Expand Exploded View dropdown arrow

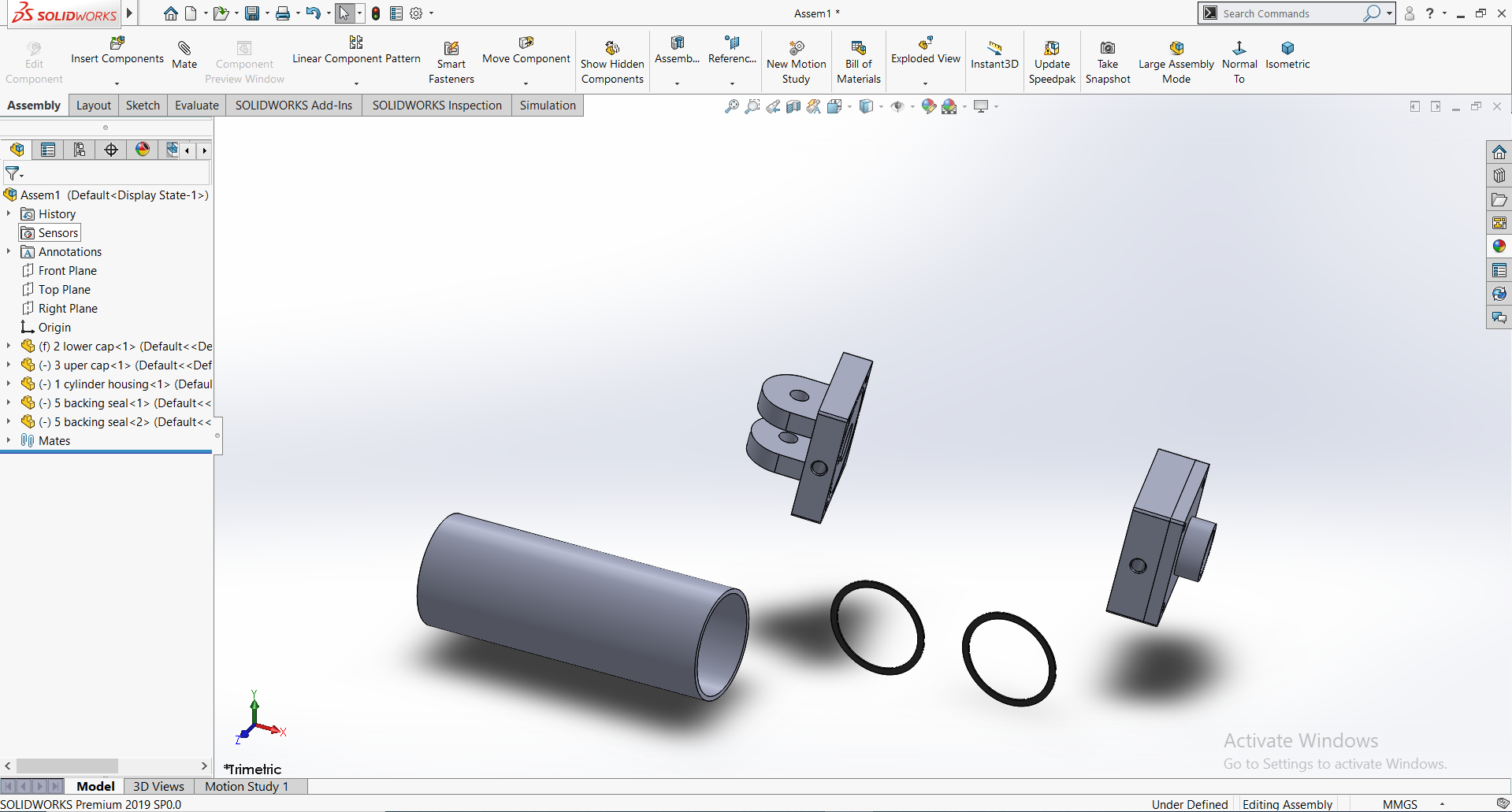(x=926, y=83)
